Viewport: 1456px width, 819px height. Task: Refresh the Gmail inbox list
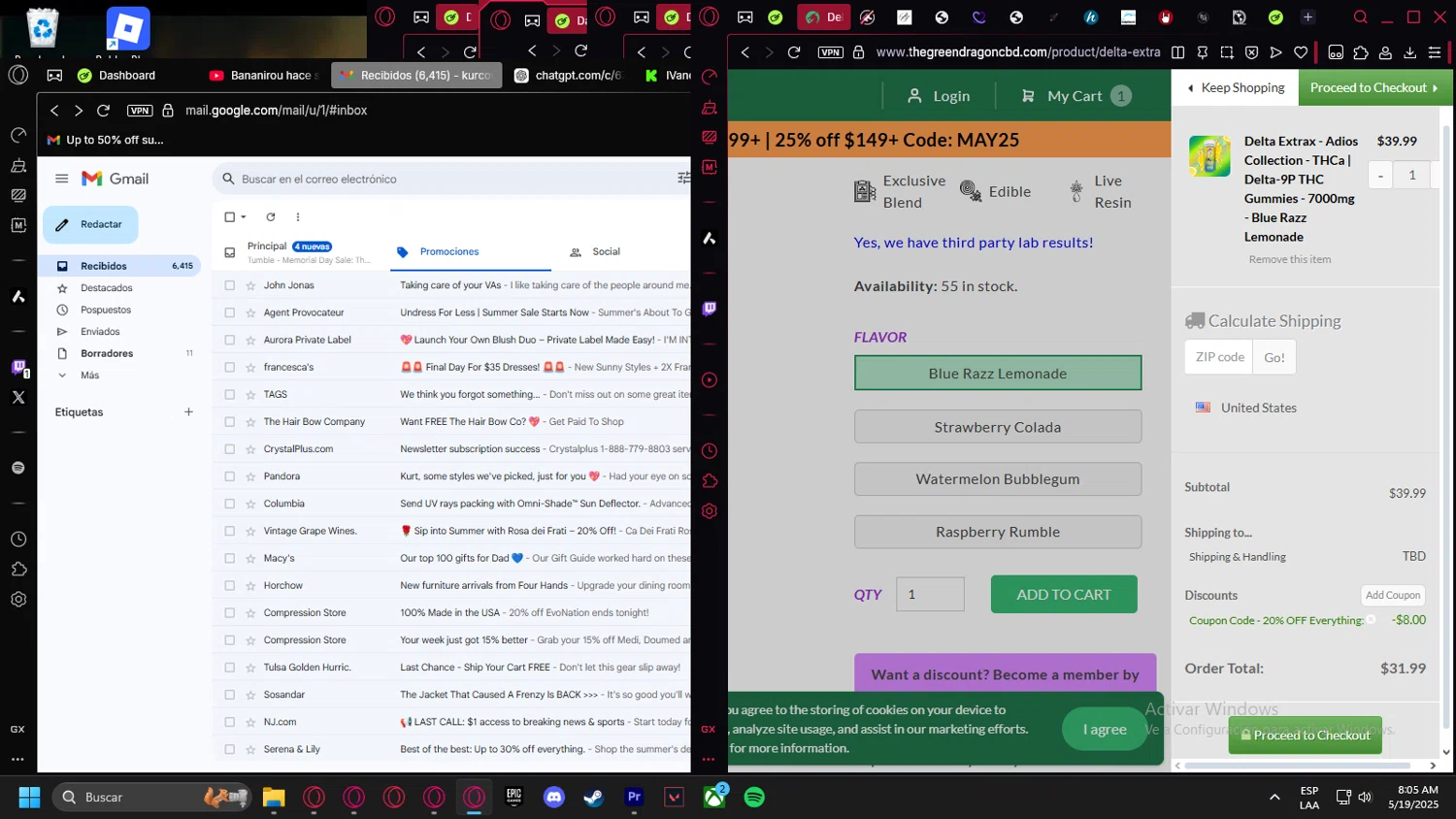click(x=271, y=217)
